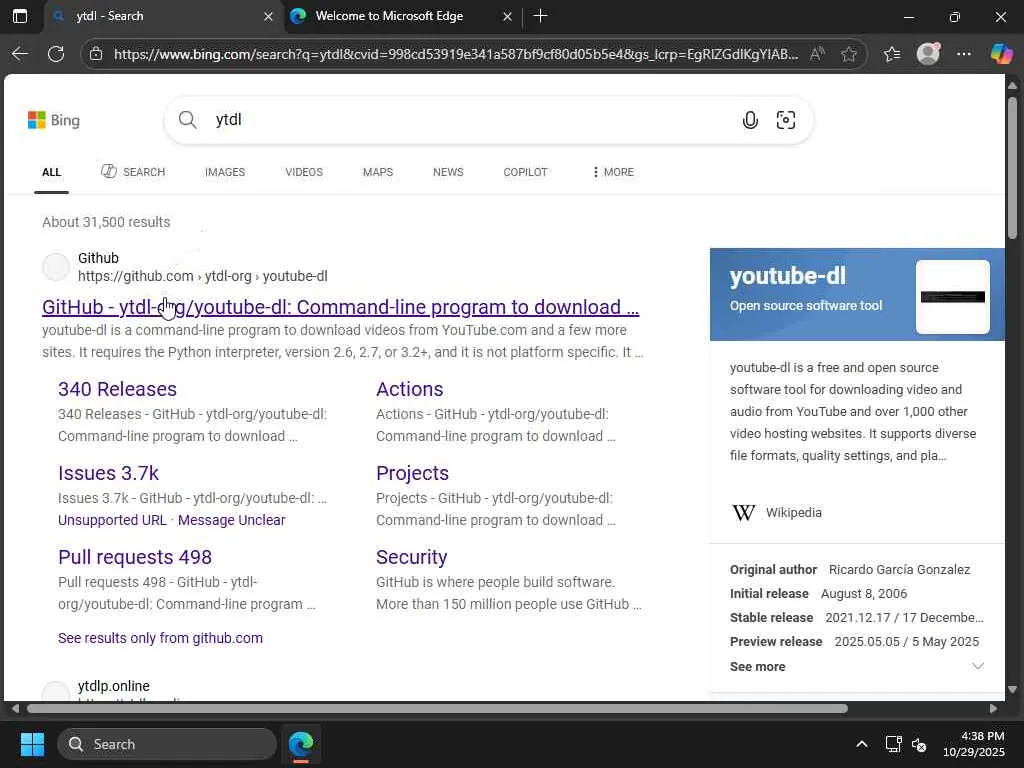Image resolution: width=1024 pixels, height=768 pixels.
Task: Open the COPILOT tab
Action: point(525,172)
